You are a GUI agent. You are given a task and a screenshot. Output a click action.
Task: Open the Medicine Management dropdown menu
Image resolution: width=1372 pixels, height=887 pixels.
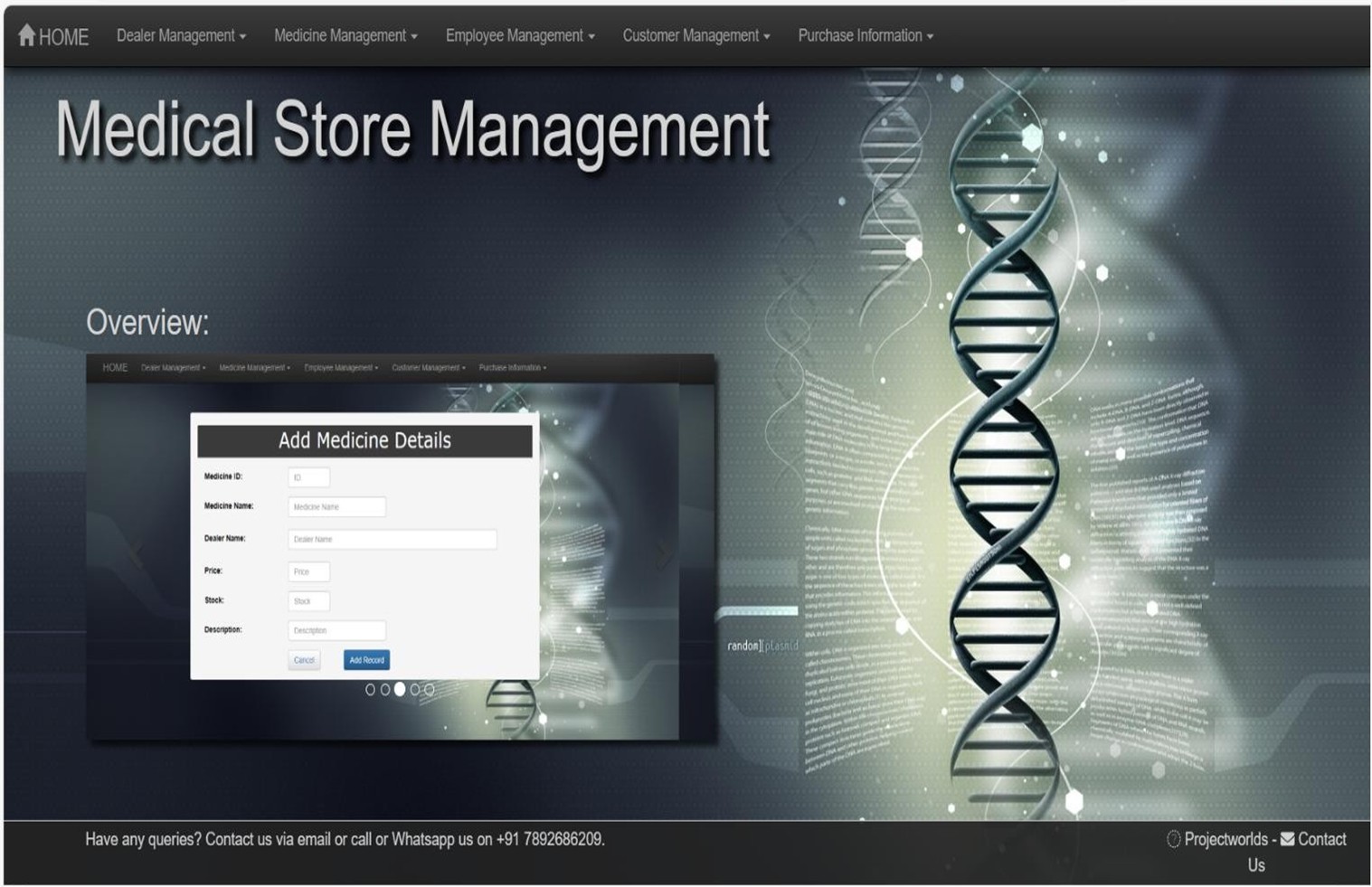[x=345, y=36]
